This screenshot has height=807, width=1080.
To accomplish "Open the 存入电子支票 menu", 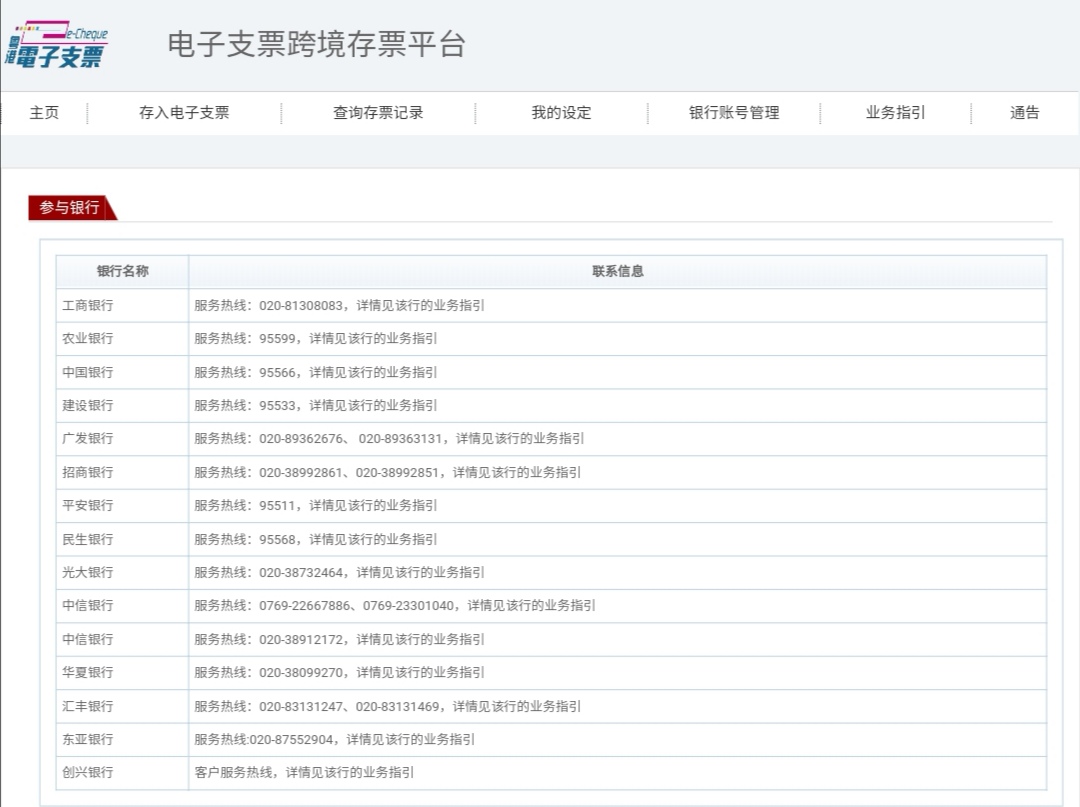I will tap(184, 113).
